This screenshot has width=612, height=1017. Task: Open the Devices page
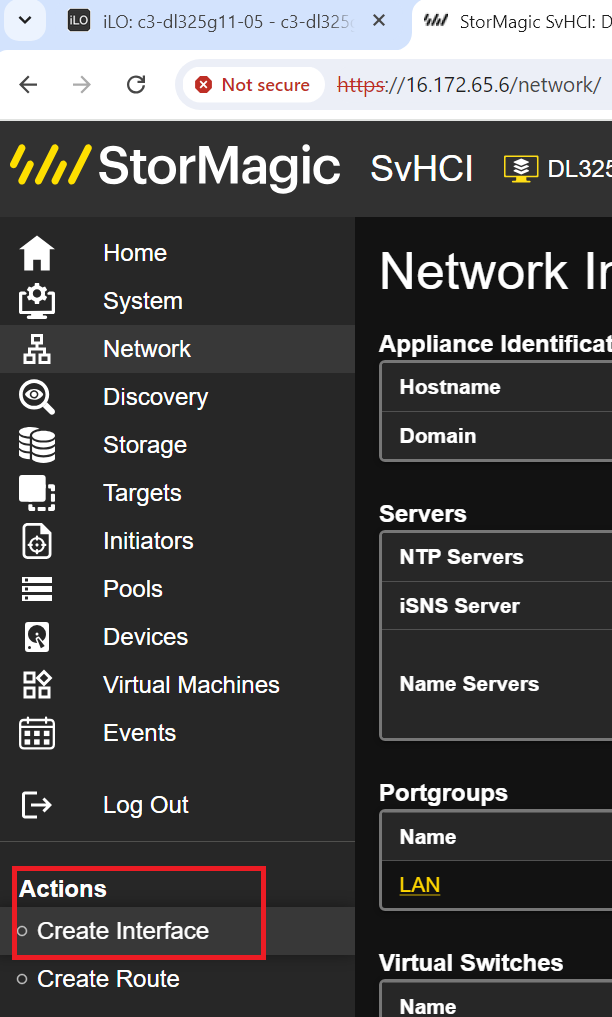click(x=145, y=637)
